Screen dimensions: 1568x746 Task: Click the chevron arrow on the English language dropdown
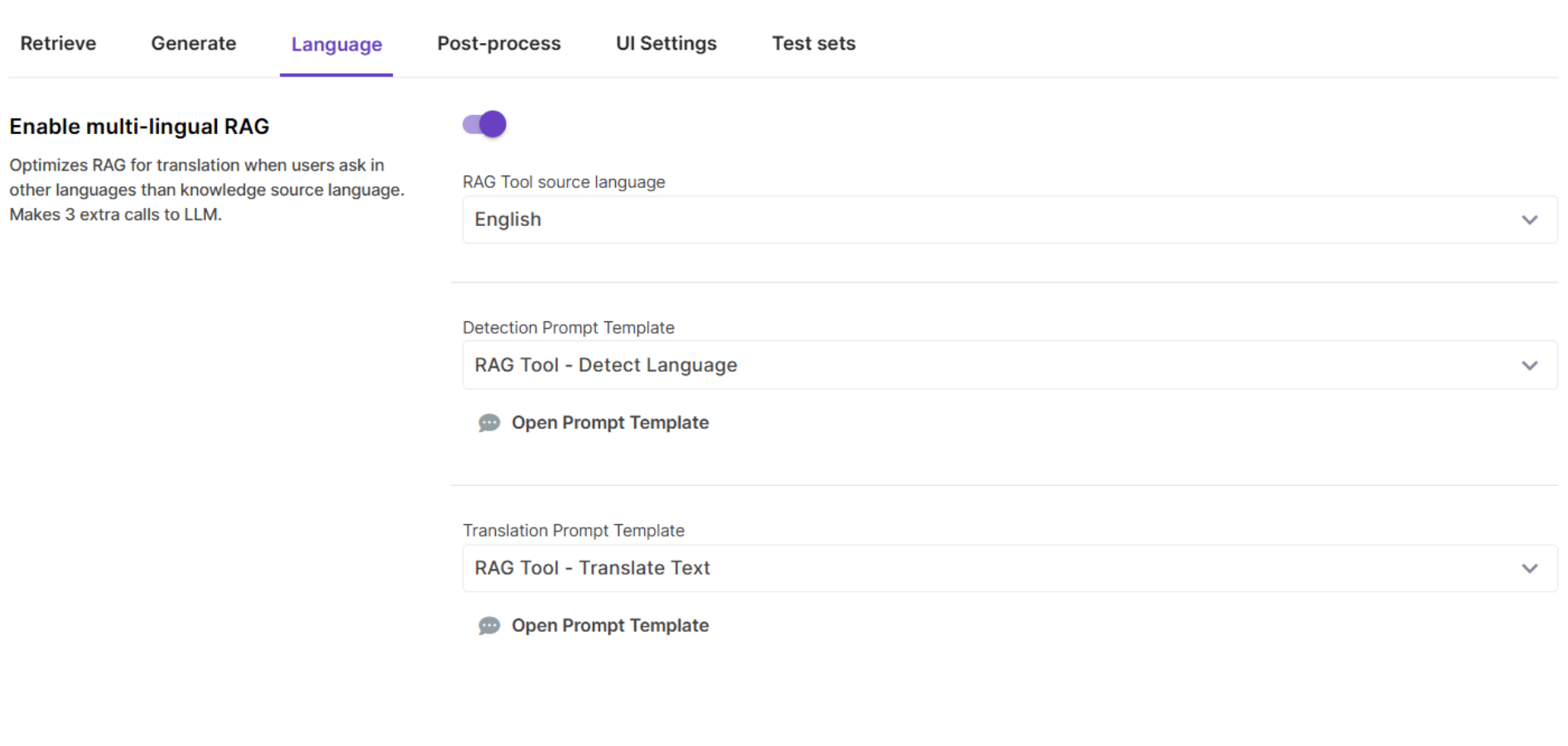[1529, 220]
